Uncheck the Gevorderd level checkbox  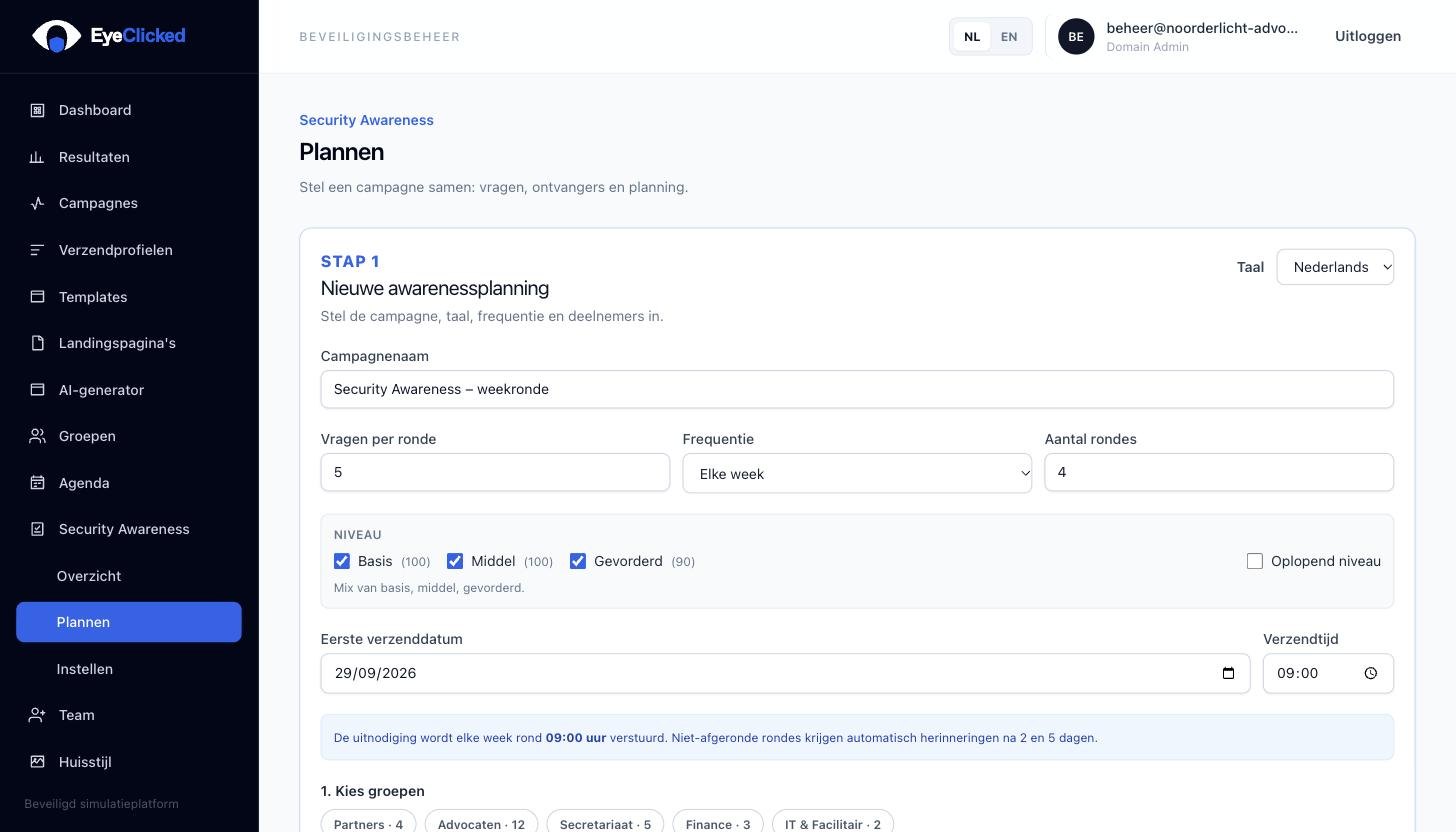pyautogui.click(x=578, y=561)
